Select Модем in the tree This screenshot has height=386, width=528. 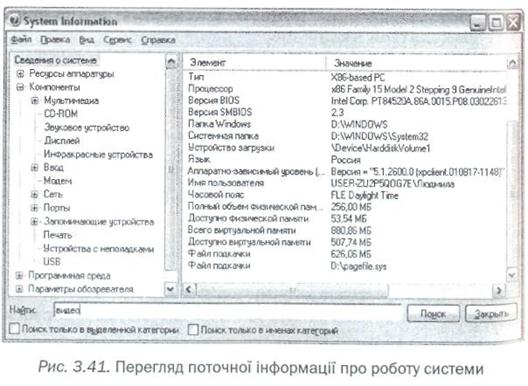pos(58,181)
